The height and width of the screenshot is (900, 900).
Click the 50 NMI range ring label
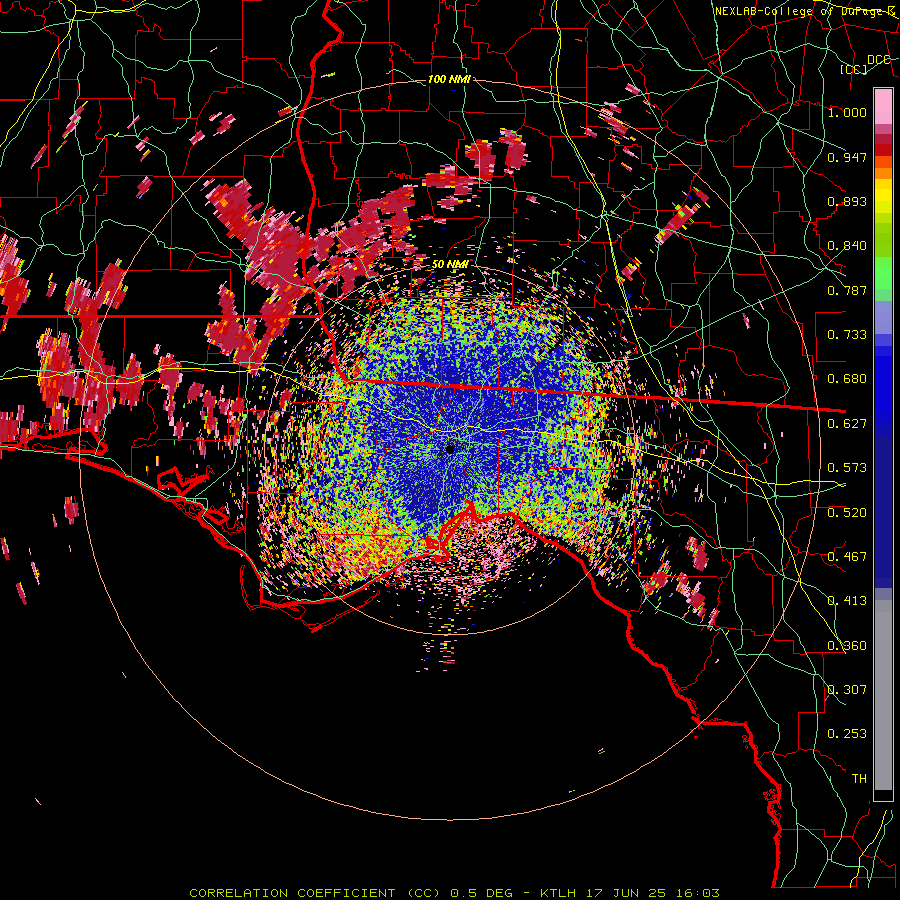449,264
